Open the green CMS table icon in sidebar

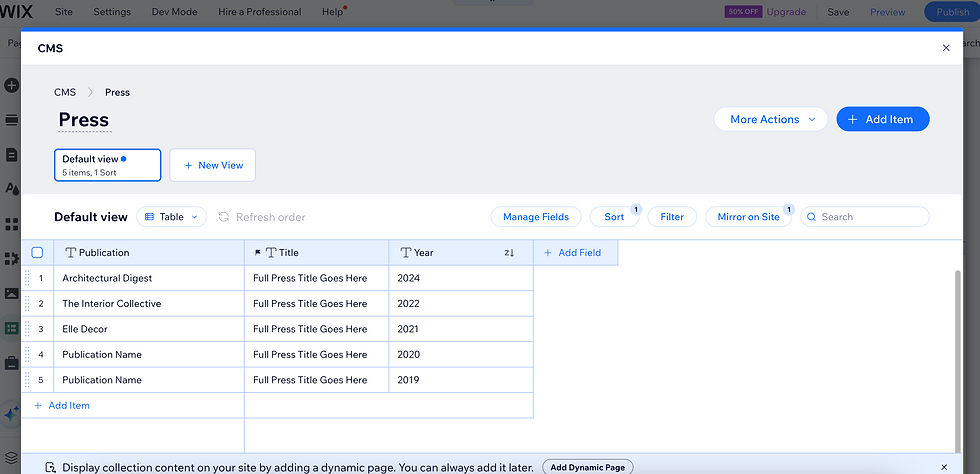tap(11, 328)
